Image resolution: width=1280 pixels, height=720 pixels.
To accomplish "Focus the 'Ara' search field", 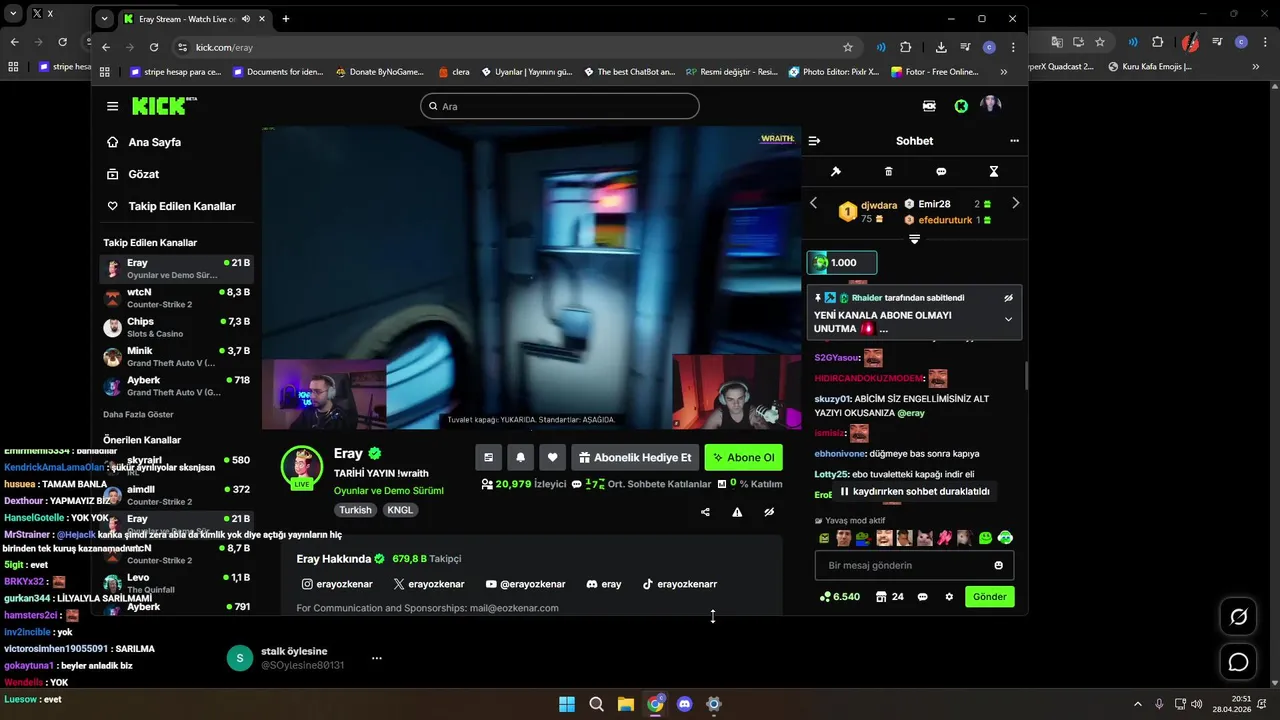I will click(x=560, y=106).
